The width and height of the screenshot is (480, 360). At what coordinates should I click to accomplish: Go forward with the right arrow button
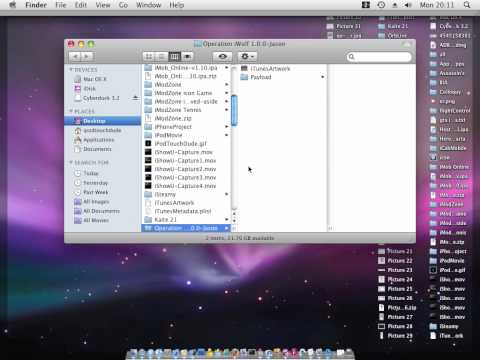click(87, 57)
